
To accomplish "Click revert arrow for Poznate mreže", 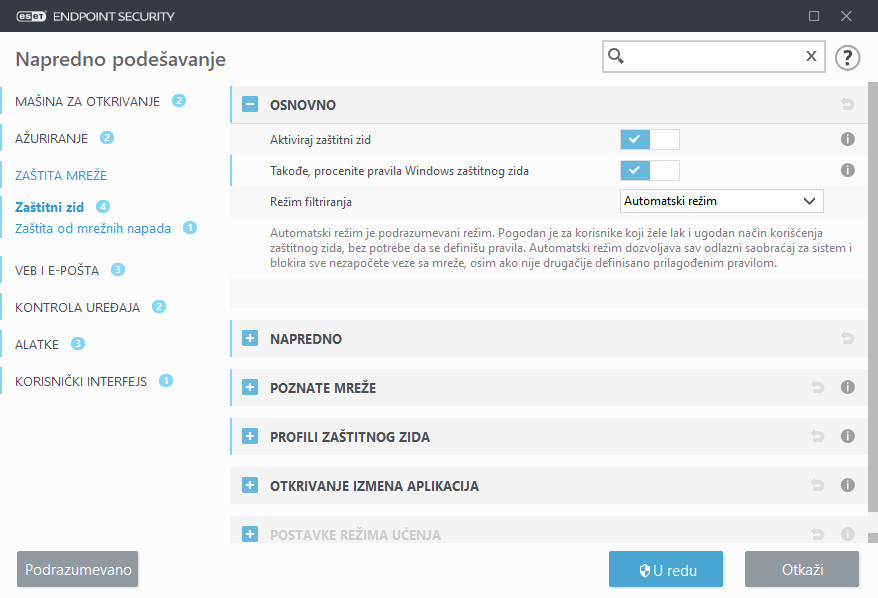I will tap(818, 387).
